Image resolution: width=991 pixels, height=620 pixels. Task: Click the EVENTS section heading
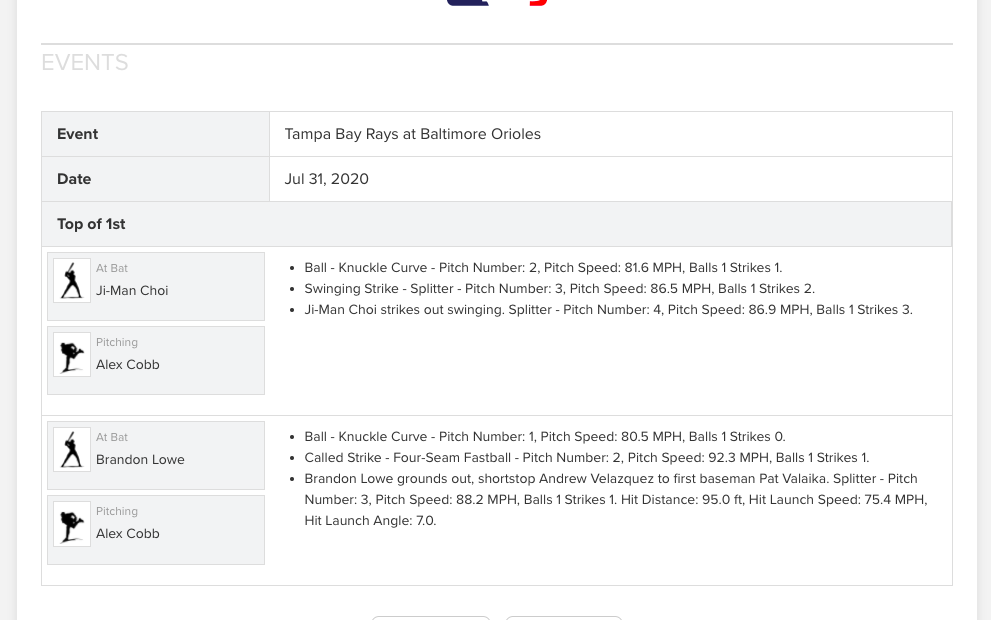coord(85,63)
